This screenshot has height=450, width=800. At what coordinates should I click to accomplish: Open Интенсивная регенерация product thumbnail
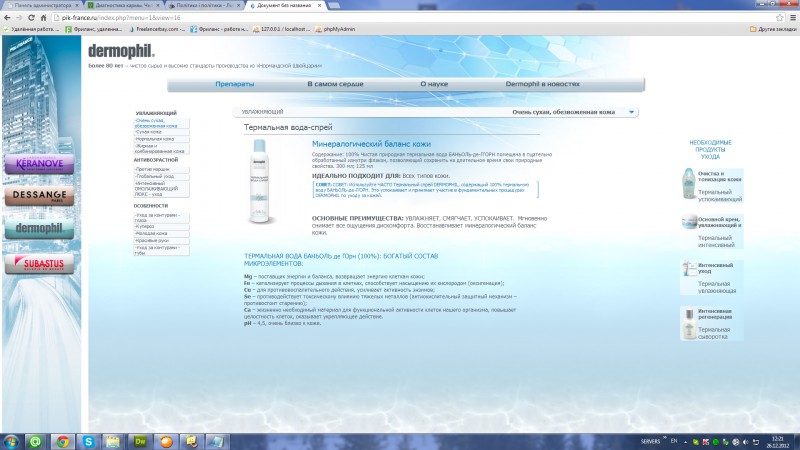(x=689, y=323)
